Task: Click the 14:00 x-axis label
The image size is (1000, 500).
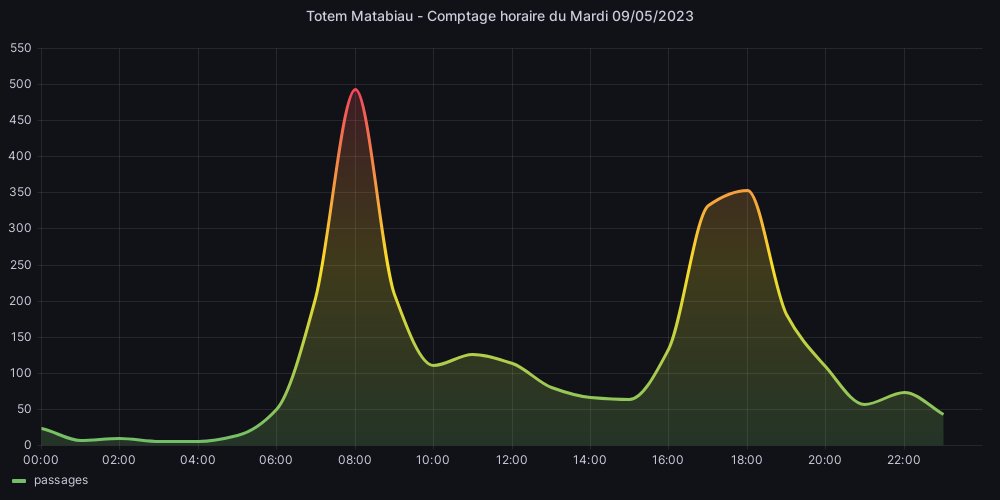Action: (x=590, y=459)
